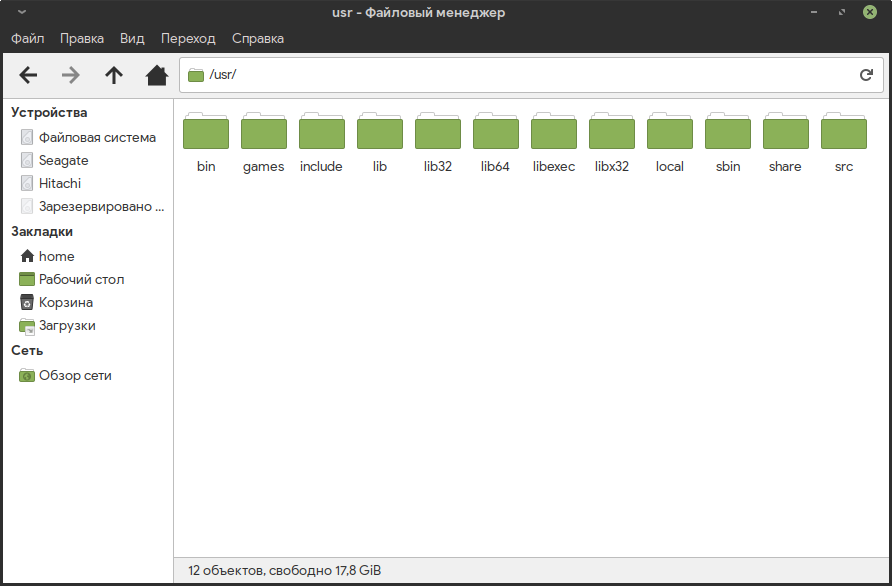
Task: Select the libx32 folder icon
Action: 612,131
